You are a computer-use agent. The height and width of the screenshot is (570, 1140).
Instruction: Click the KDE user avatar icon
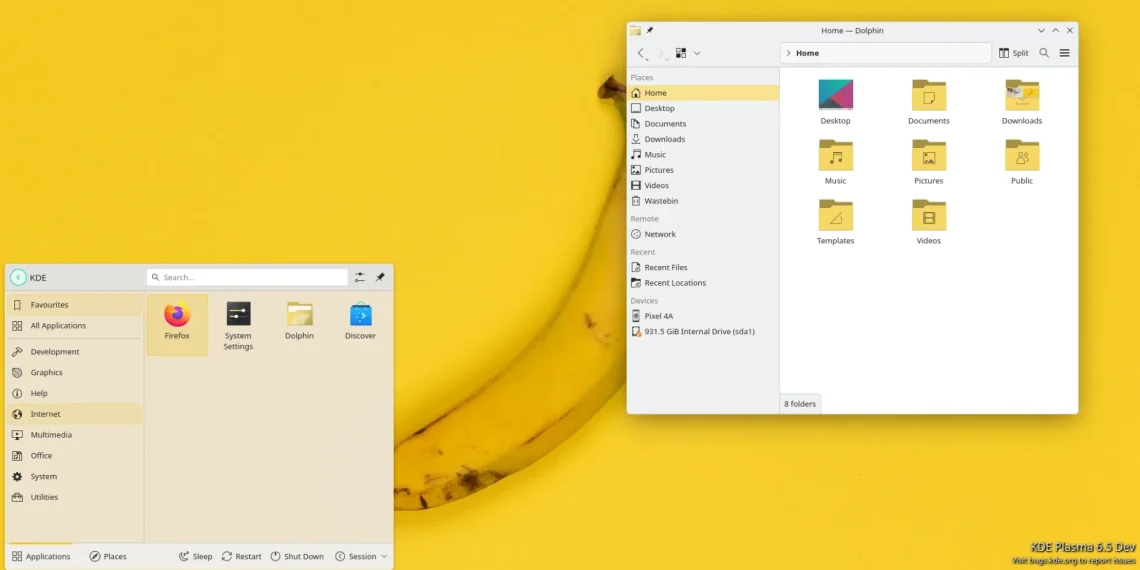click(18, 277)
